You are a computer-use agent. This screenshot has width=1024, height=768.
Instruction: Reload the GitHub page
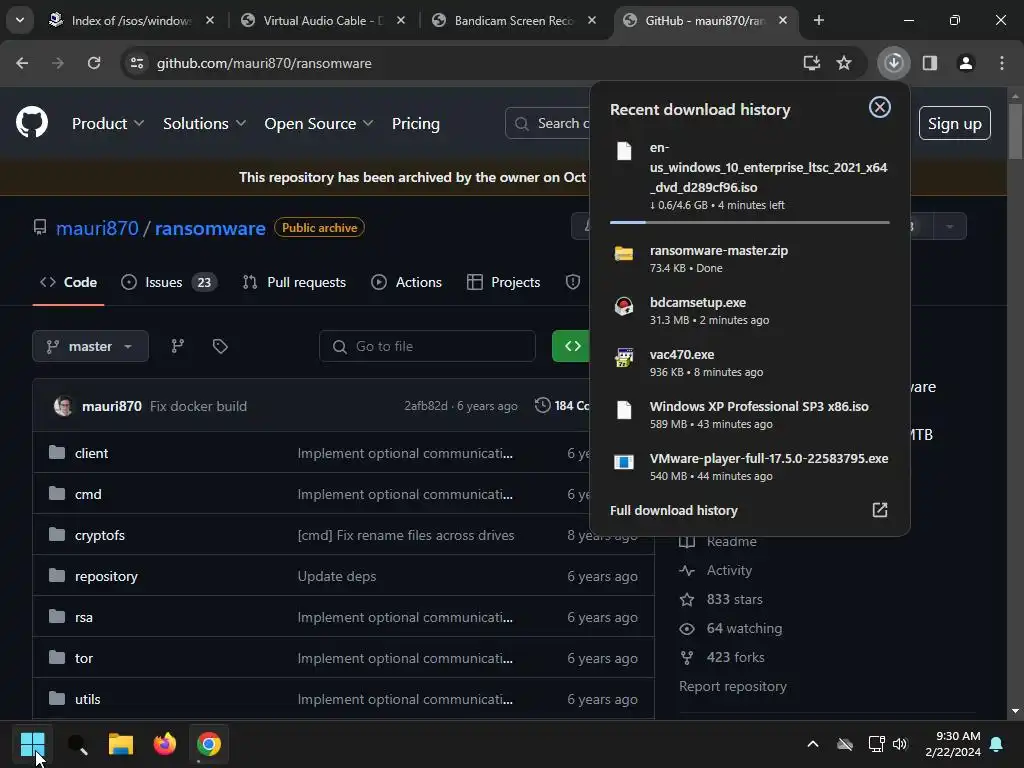pyautogui.click(x=94, y=63)
